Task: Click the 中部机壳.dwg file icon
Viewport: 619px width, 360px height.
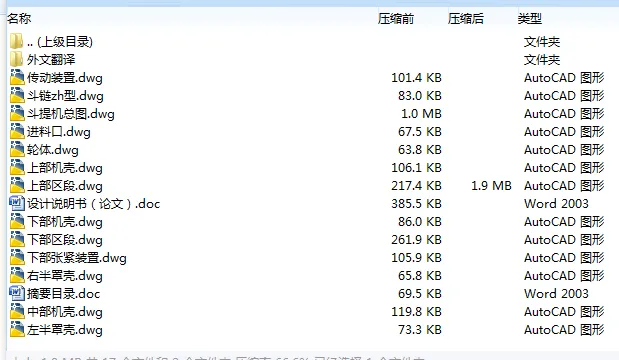Action: [17, 312]
